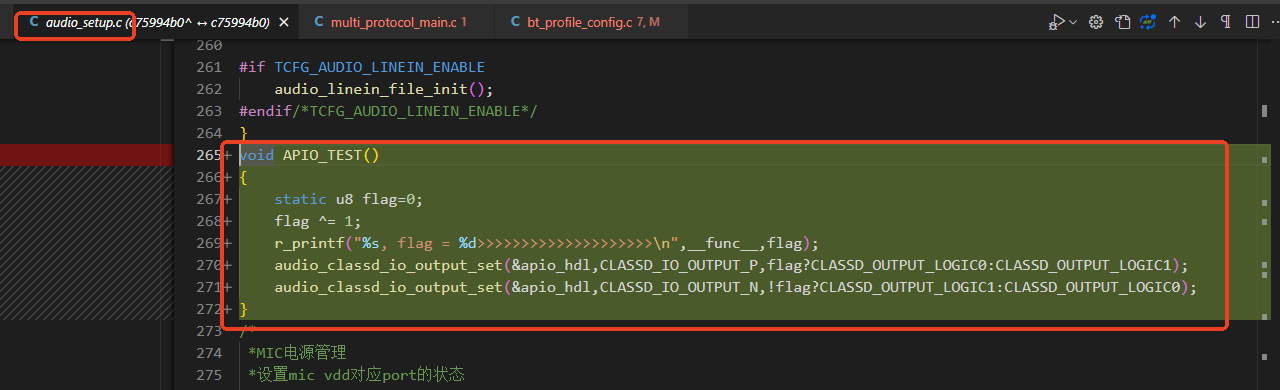The width and height of the screenshot is (1280, 390).
Task: Click line number 261 in the gutter
Action: coord(208,67)
